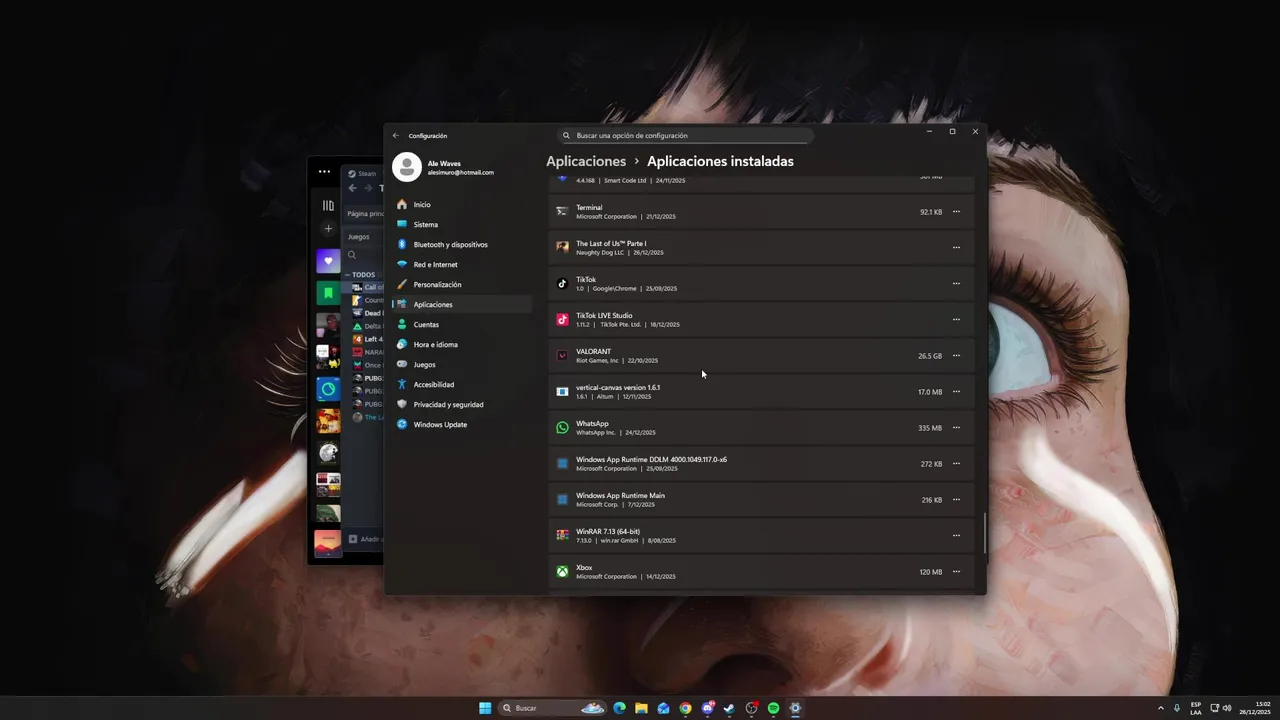Open Spotify from the taskbar
The height and width of the screenshot is (720, 1280).
[x=773, y=708]
